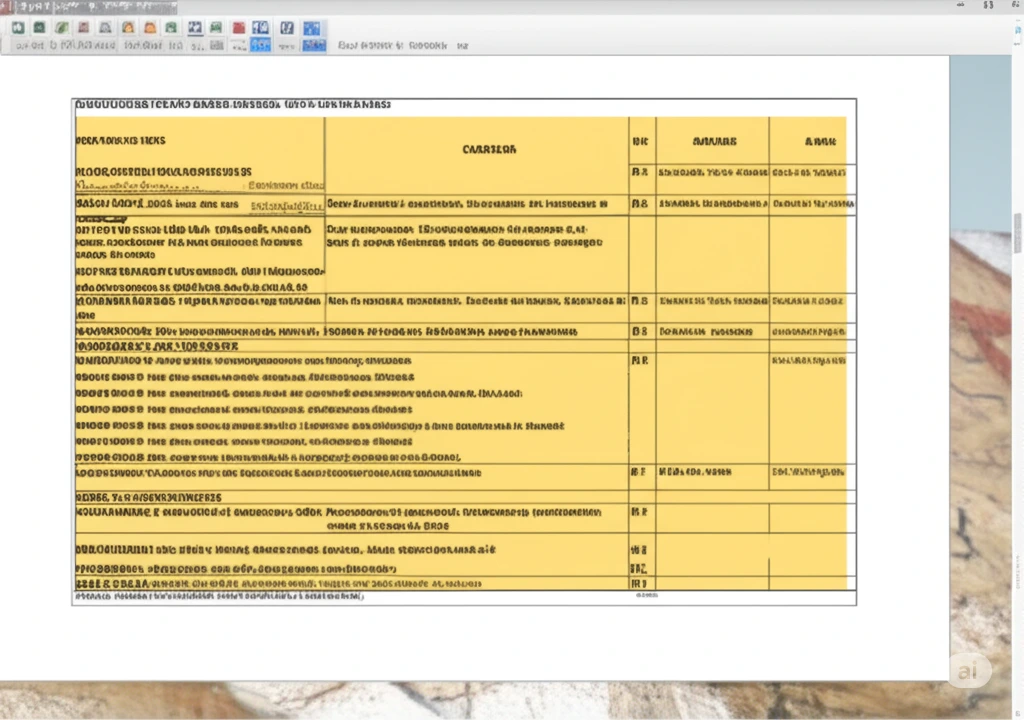
Task: Click the solid red square toolbar icon
Action: pyautogui.click(x=239, y=28)
